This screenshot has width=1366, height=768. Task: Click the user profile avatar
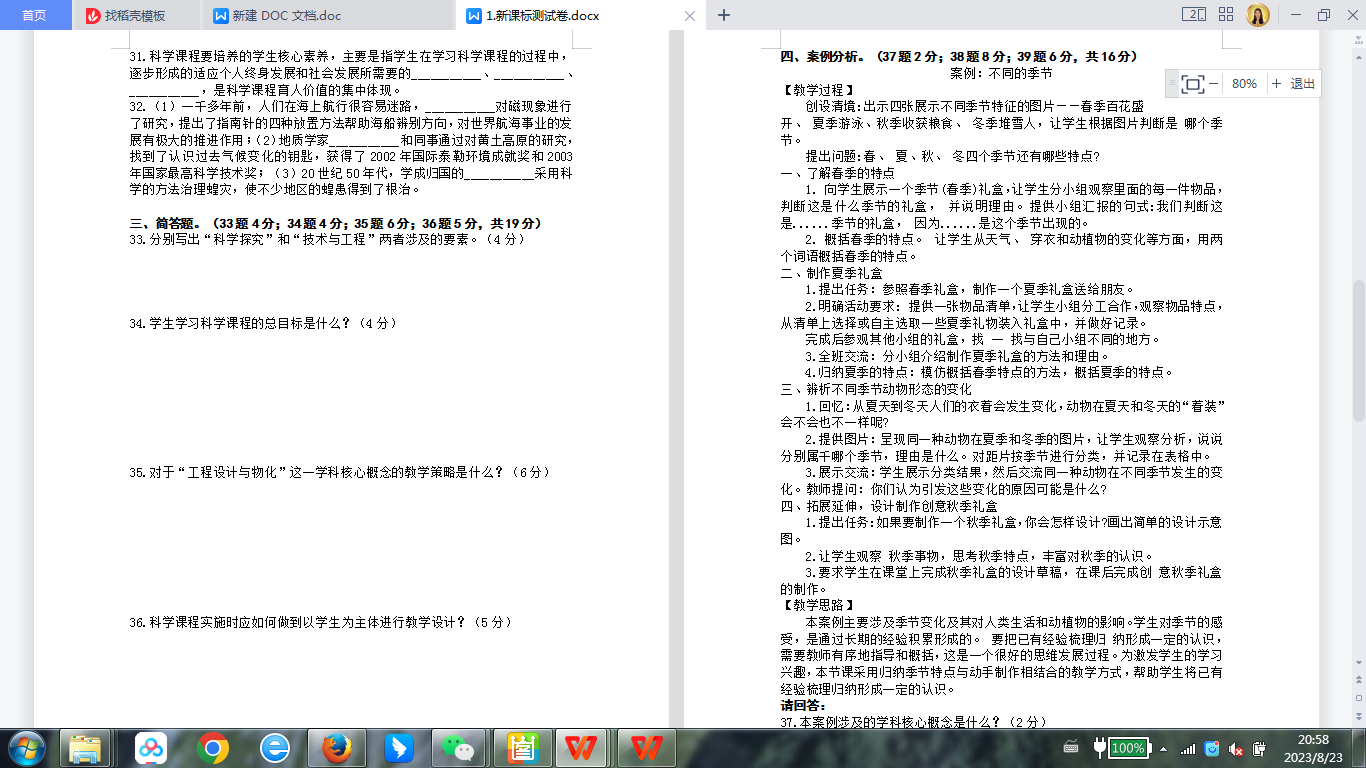[1258, 15]
